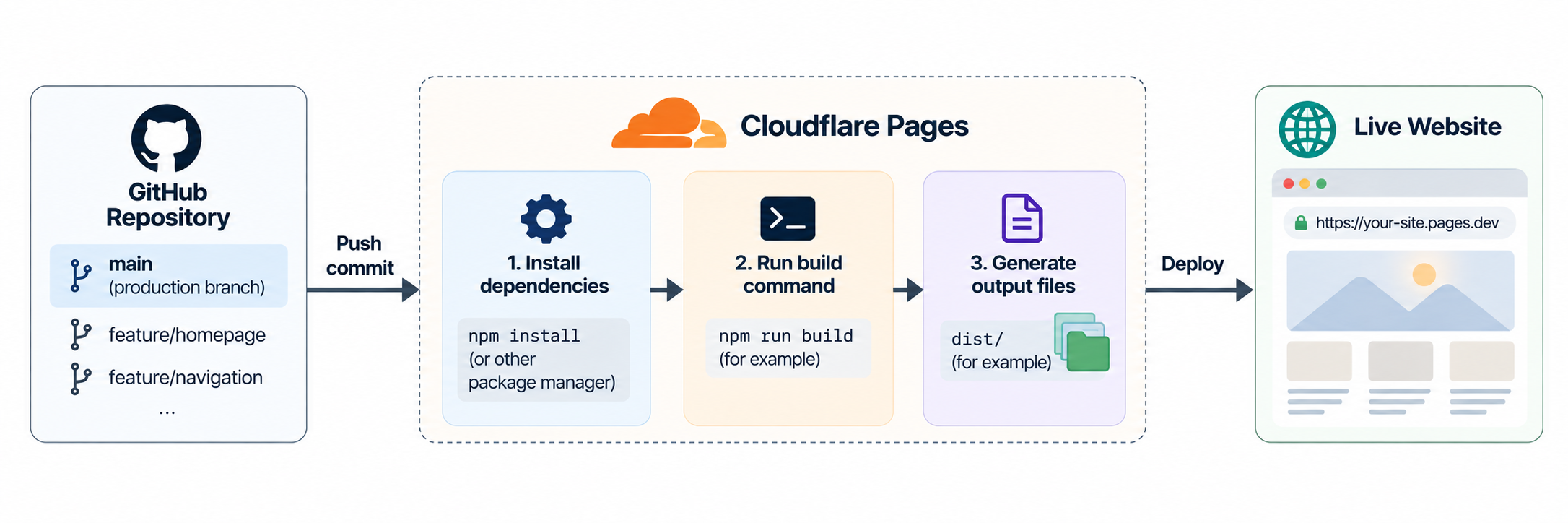1568x523 pixels.
Task: Click the branch icon beside feature/homepage
Action: pyautogui.click(x=80, y=334)
